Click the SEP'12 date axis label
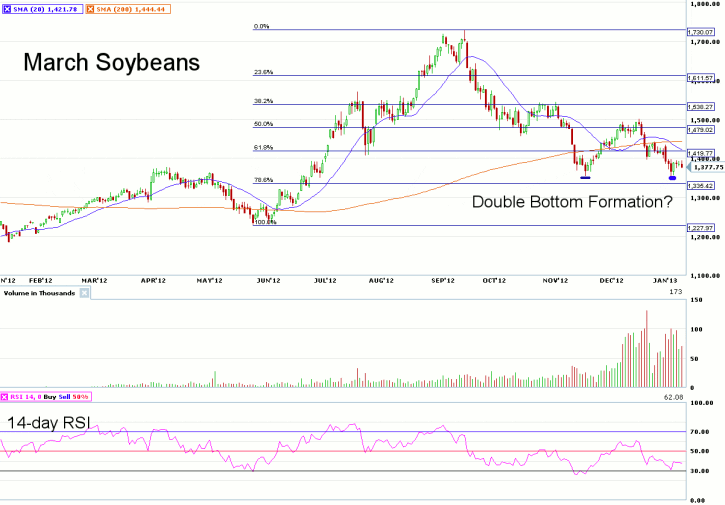Image resolution: width=725 pixels, height=505 pixels. [x=442, y=282]
